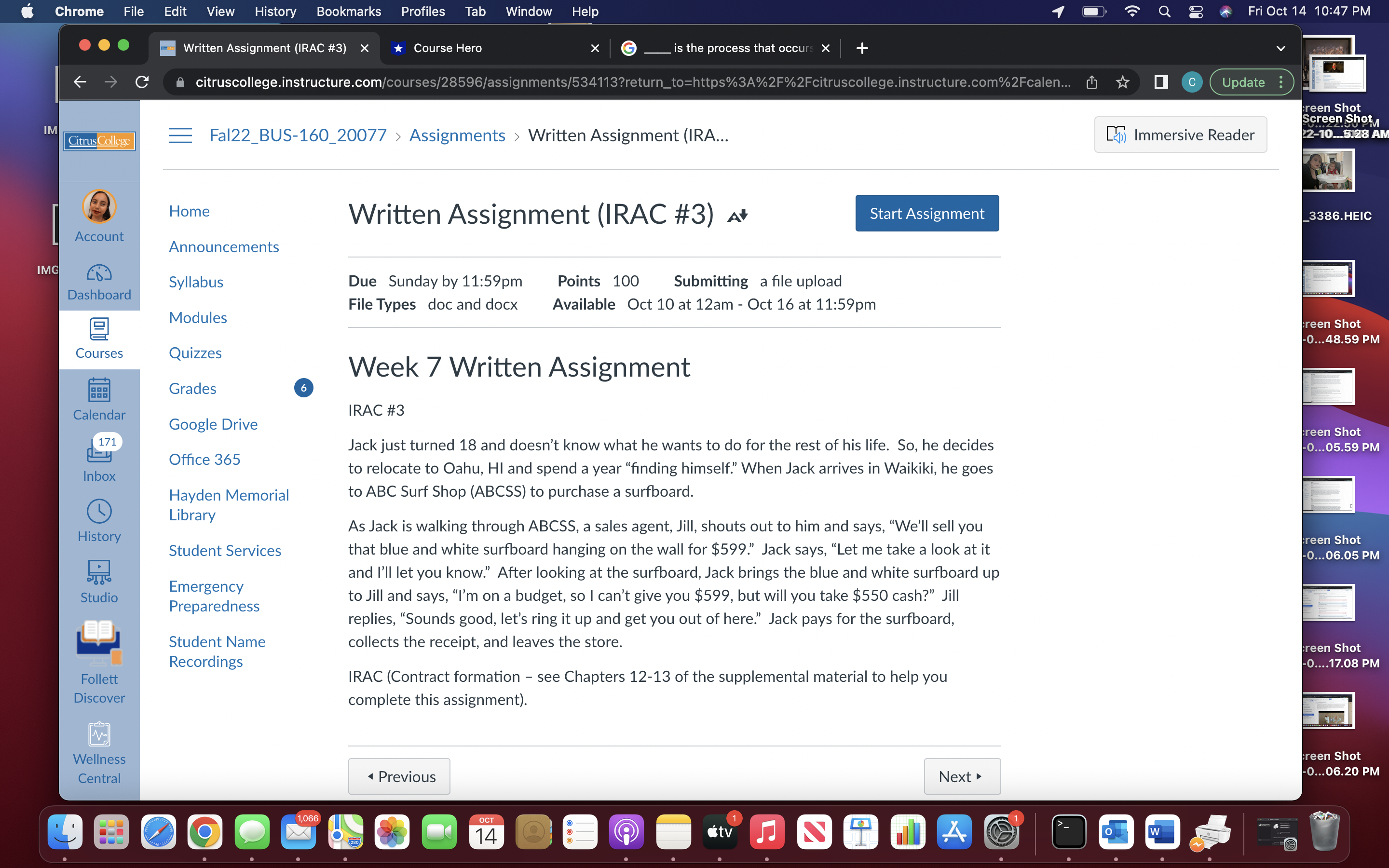Open the three-dot menu next to Update
Screen dimensions: 1389x868
(x=1281, y=81)
